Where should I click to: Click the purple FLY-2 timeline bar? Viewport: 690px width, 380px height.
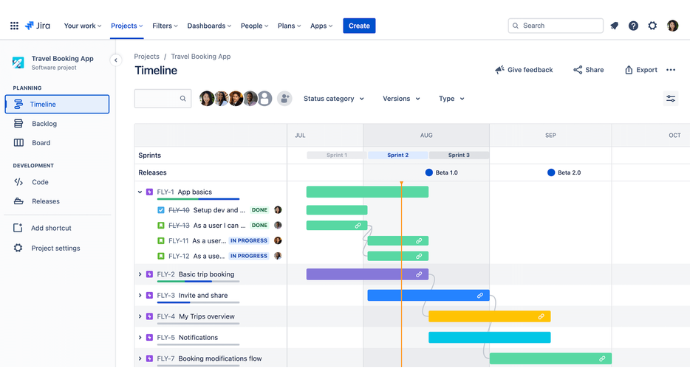point(367,274)
